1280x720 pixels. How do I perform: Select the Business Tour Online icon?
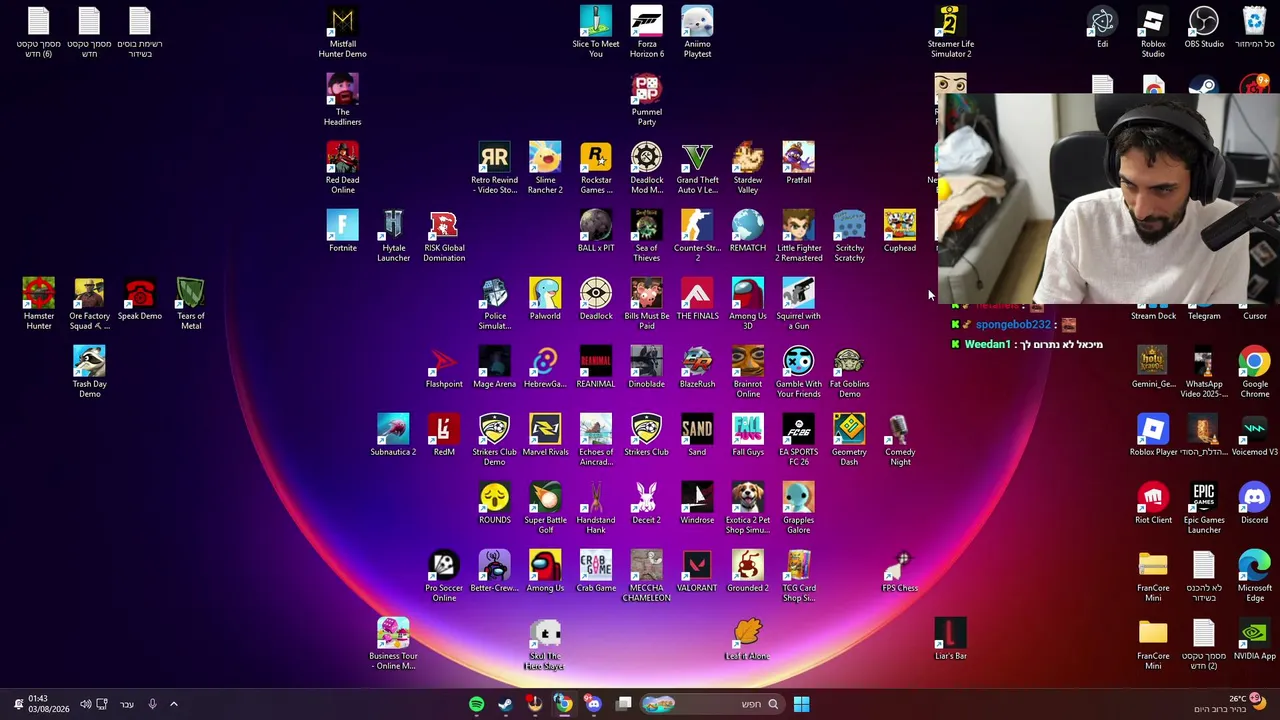click(x=393, y=644)
